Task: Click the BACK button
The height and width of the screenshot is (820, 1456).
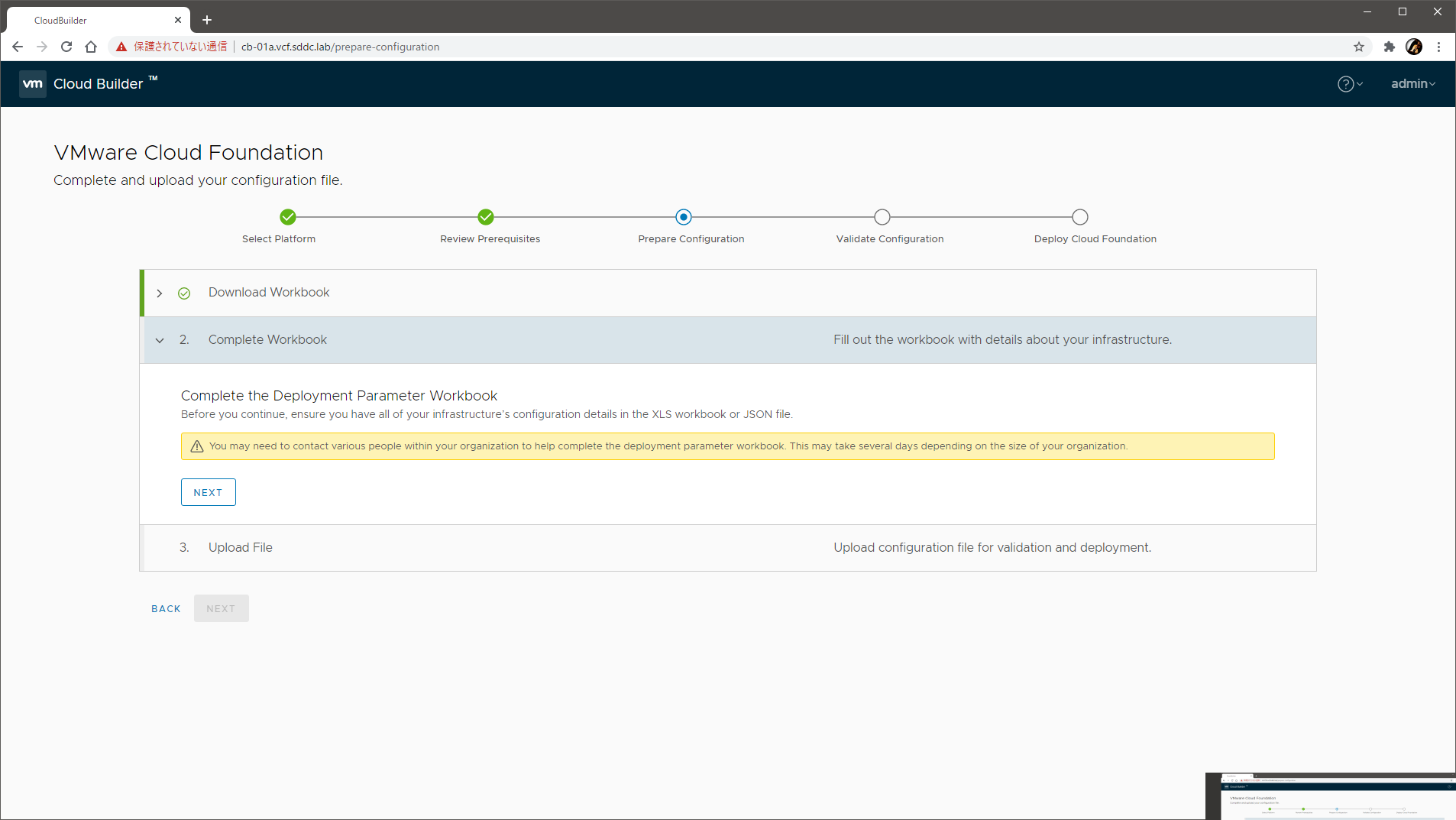Action: coord(166,608)
